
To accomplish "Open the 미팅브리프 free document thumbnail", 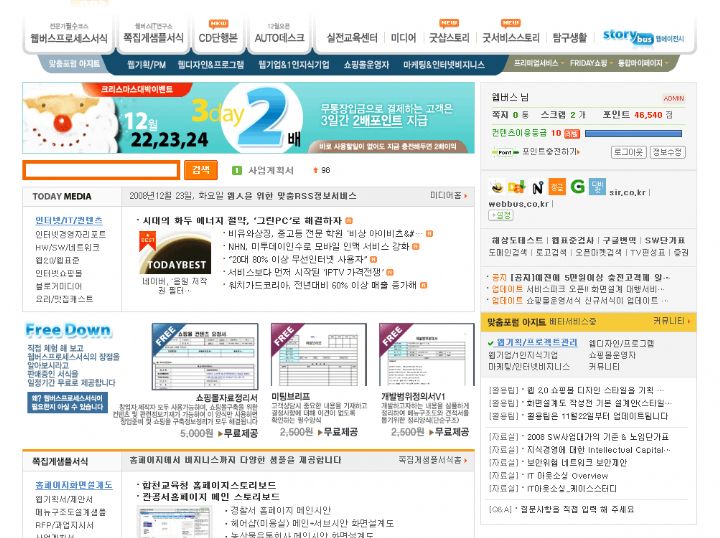I will [x=319, y=355].
